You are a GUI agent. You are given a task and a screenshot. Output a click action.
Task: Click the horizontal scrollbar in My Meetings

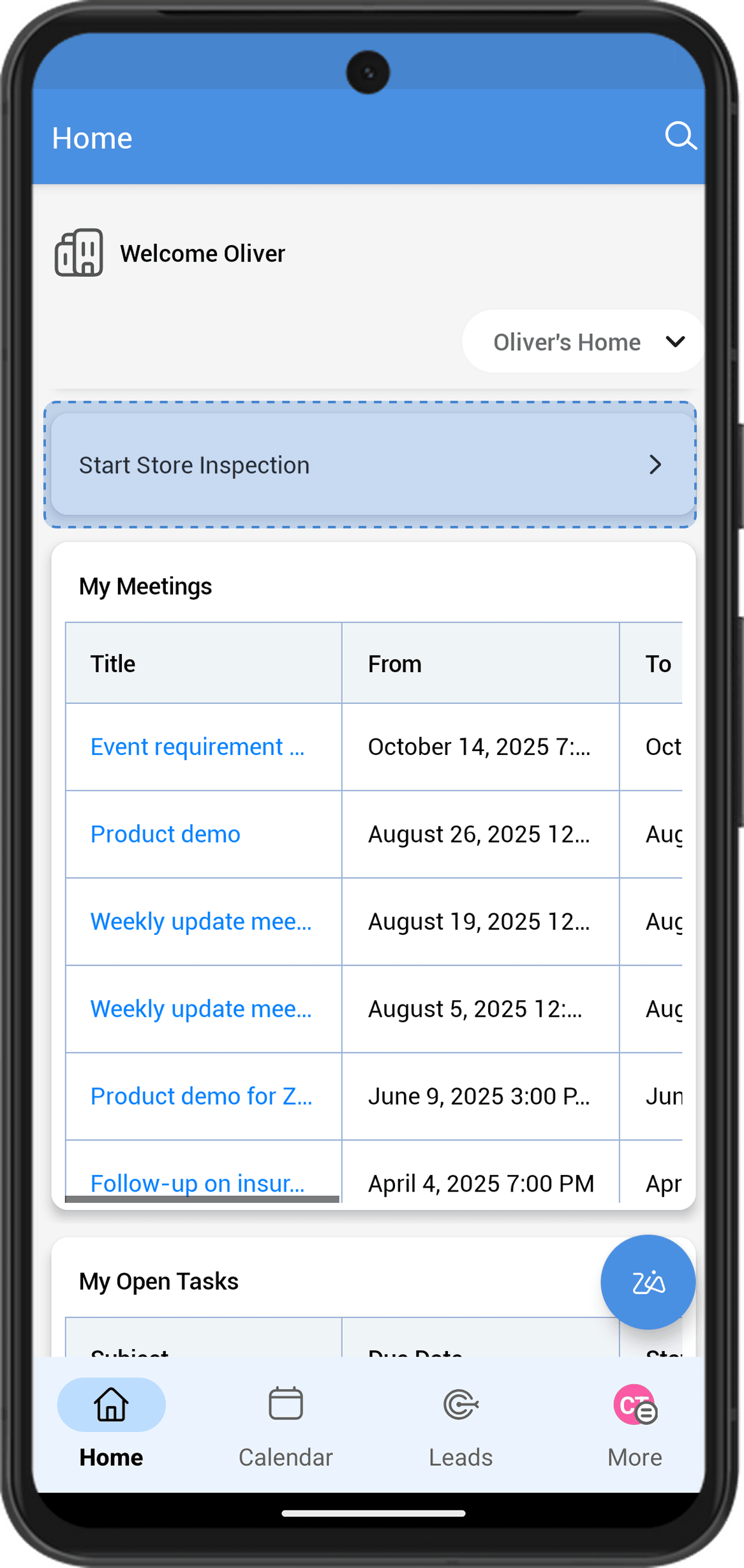pos(202,1199)
